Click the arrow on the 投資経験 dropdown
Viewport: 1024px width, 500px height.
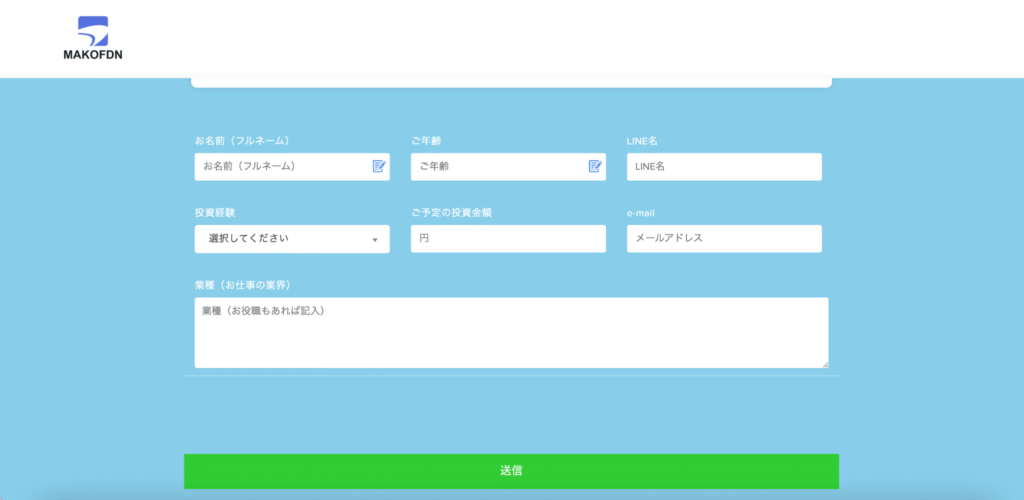[375, 240]
